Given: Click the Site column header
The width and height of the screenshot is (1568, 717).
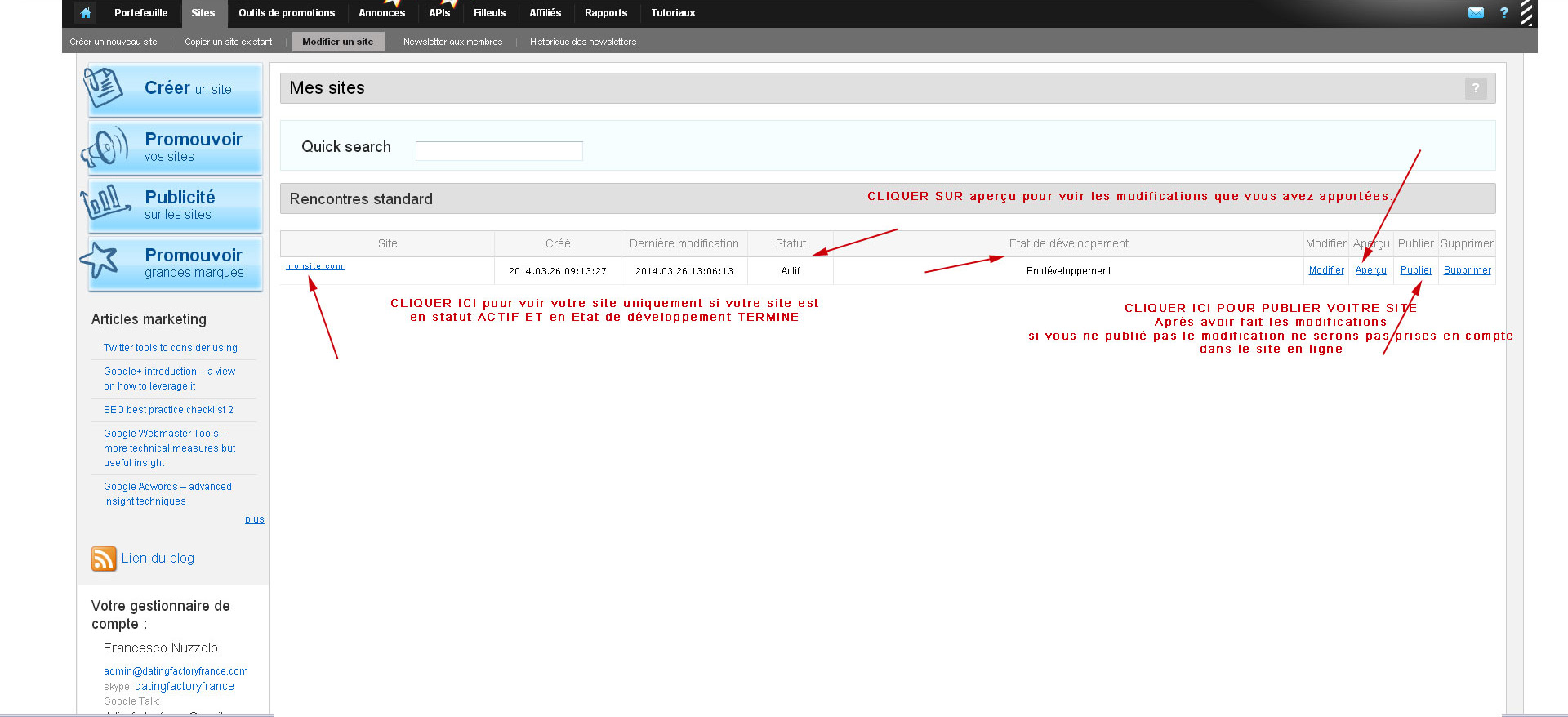Looking at the screenshot, I should pyautogui.click(x=388, y=243).
